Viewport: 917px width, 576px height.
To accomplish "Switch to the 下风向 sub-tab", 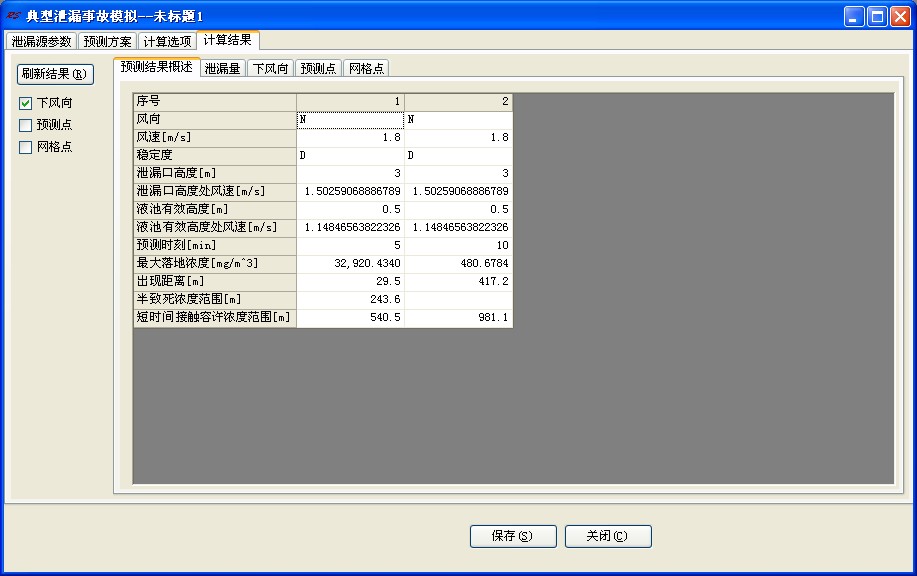I will click(270, 68).
